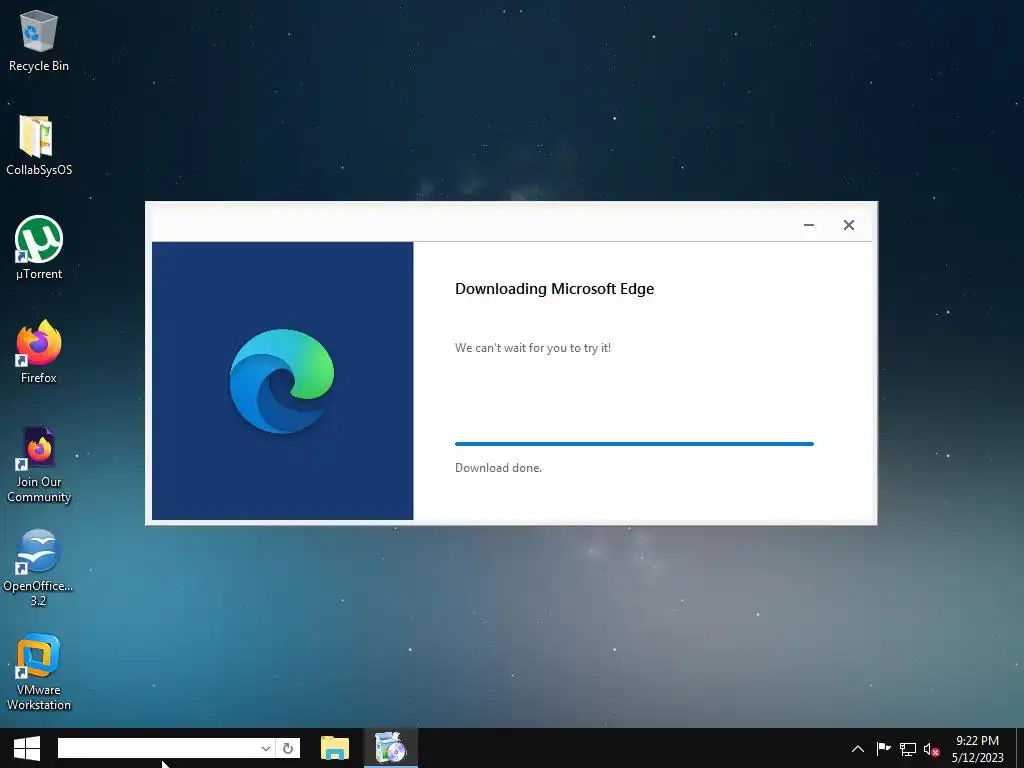Screen dimensions: 1024x768
Task: Open File Explorer from the taskbar
Action: tap(335, 748)
